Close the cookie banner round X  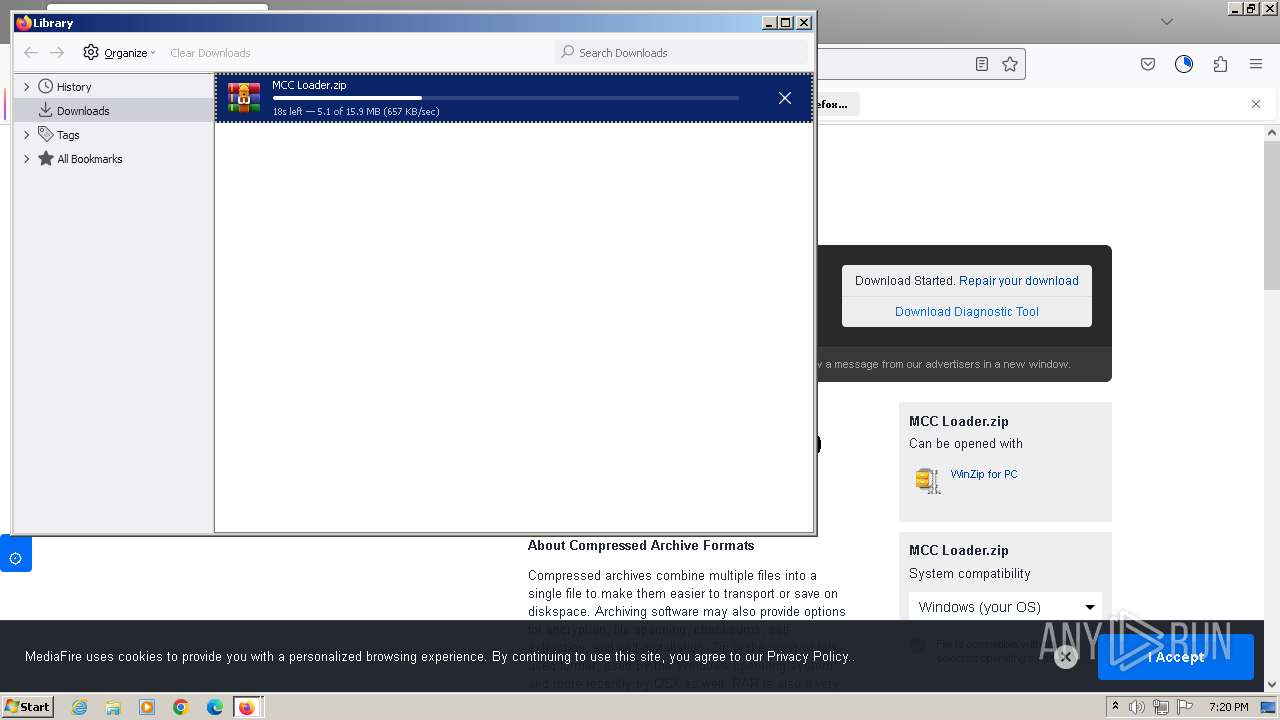[1066, 657]
